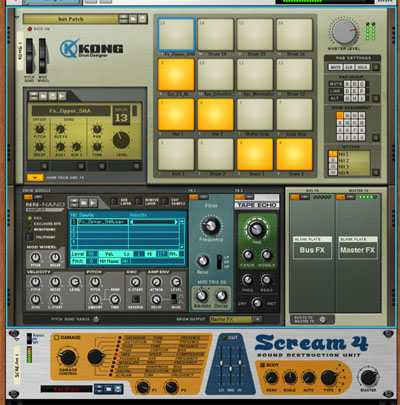Assign pad to Link group D

pos(347,91)
